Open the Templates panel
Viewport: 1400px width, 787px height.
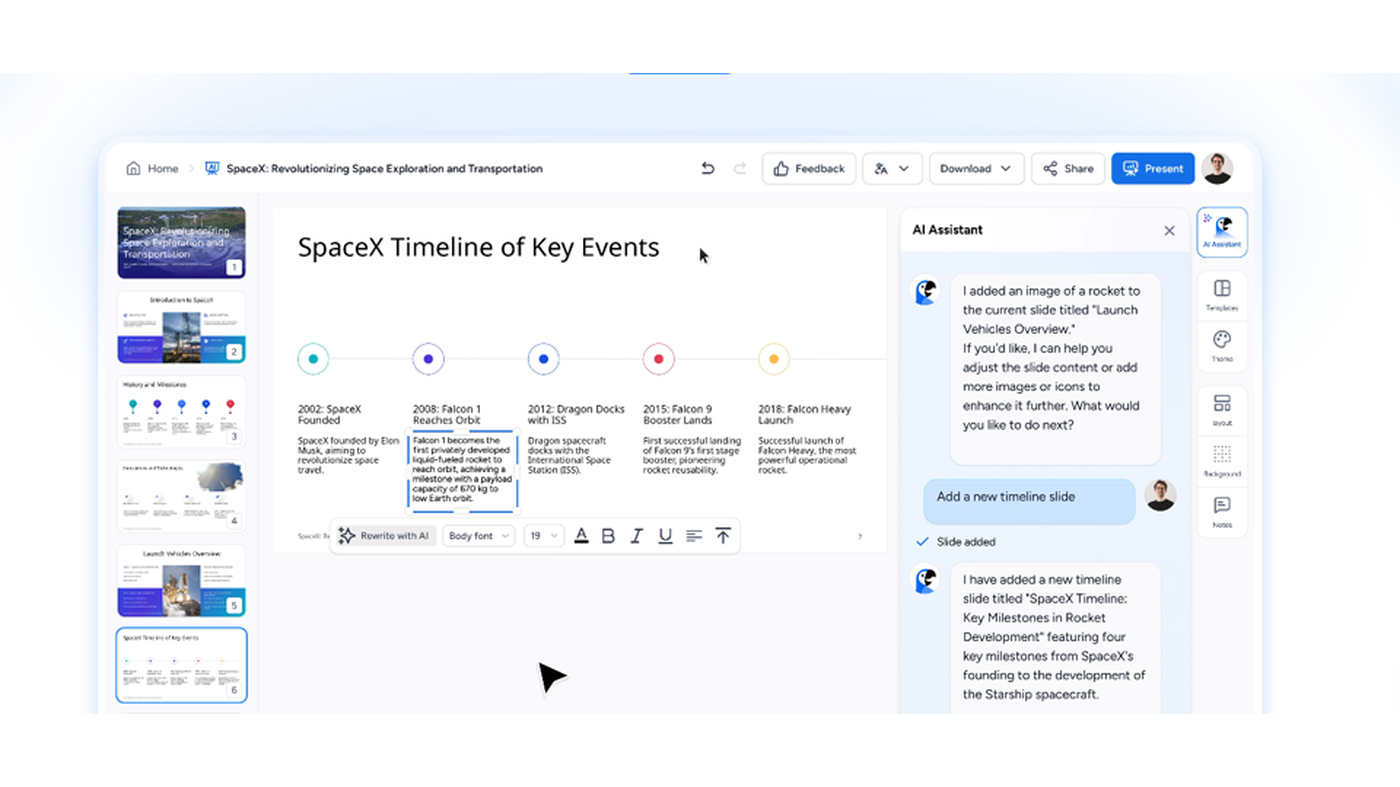coord(1222,296)
